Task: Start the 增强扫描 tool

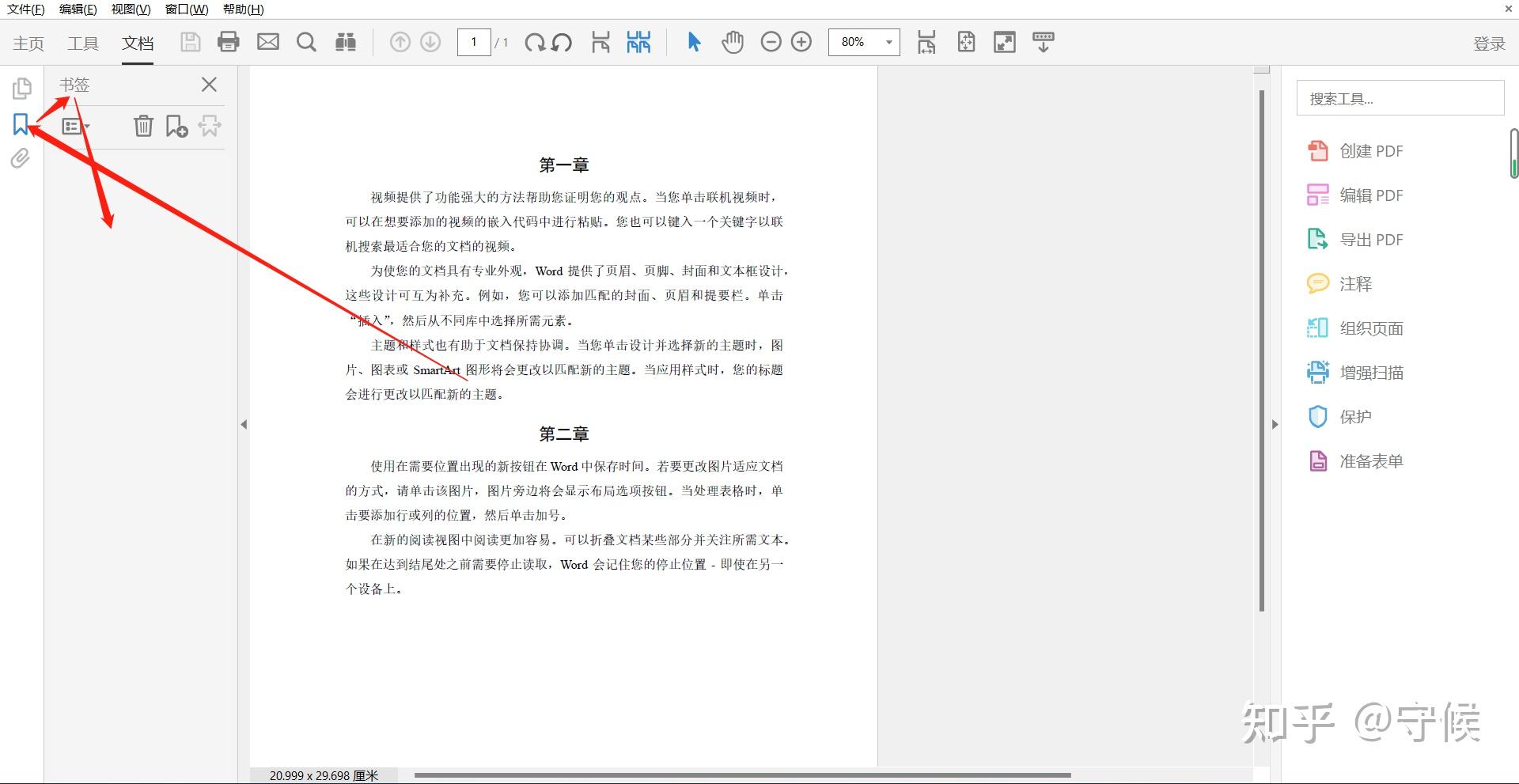Action: click(x=1355, y=373)
